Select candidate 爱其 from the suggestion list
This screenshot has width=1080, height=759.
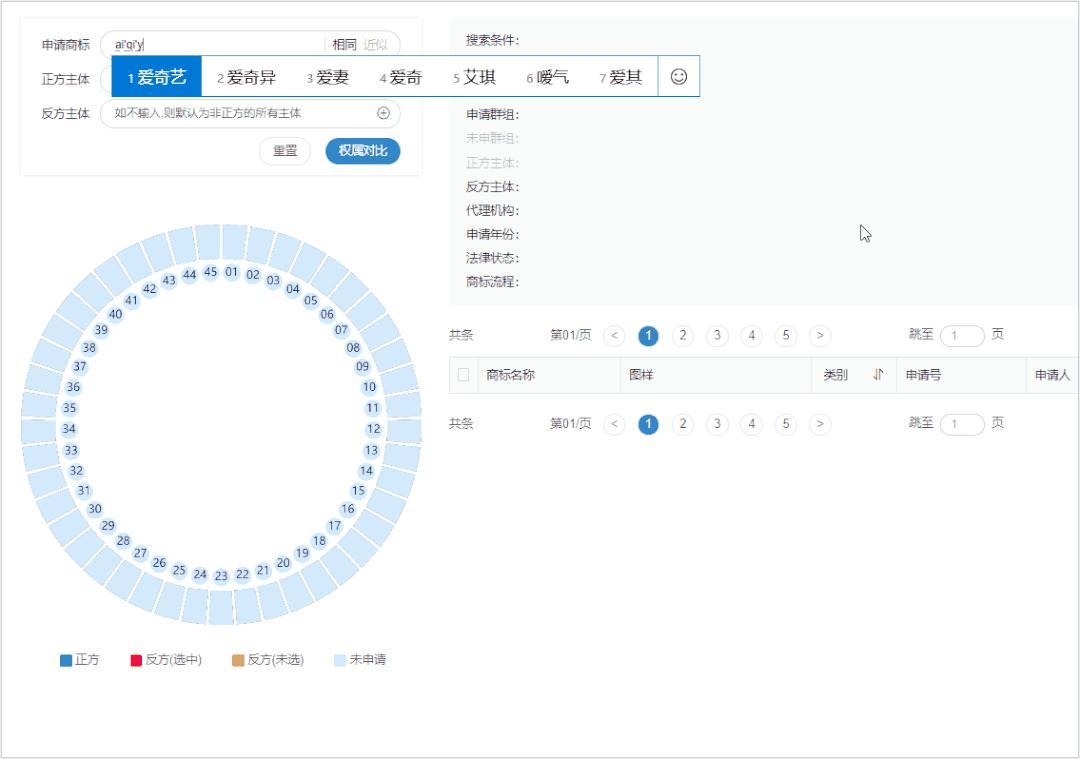[x=624, y=76]
